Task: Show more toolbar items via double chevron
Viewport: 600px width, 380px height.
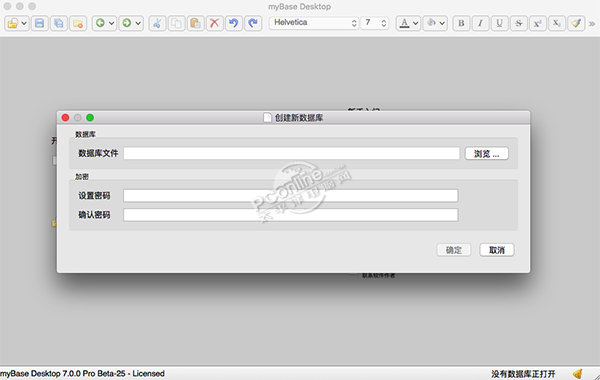Action: pos(592,24)
